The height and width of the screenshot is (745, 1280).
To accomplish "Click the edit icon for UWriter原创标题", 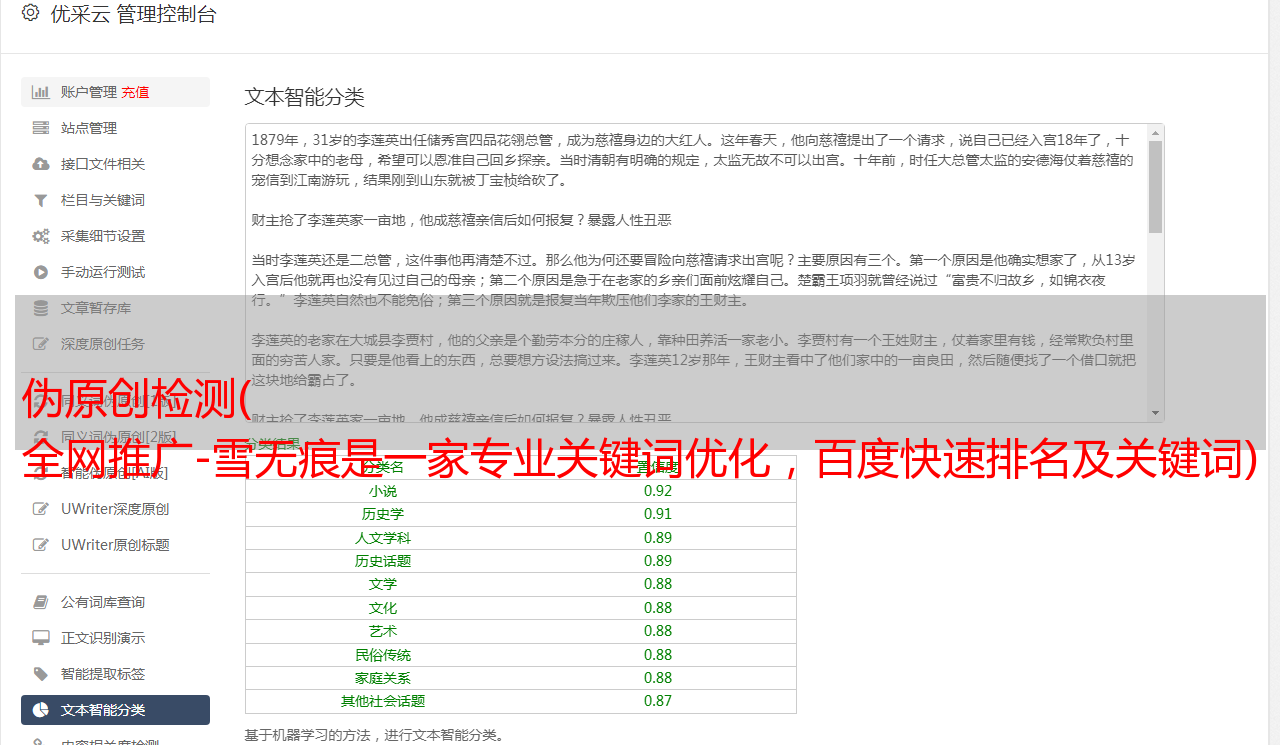I will point(41,545).
